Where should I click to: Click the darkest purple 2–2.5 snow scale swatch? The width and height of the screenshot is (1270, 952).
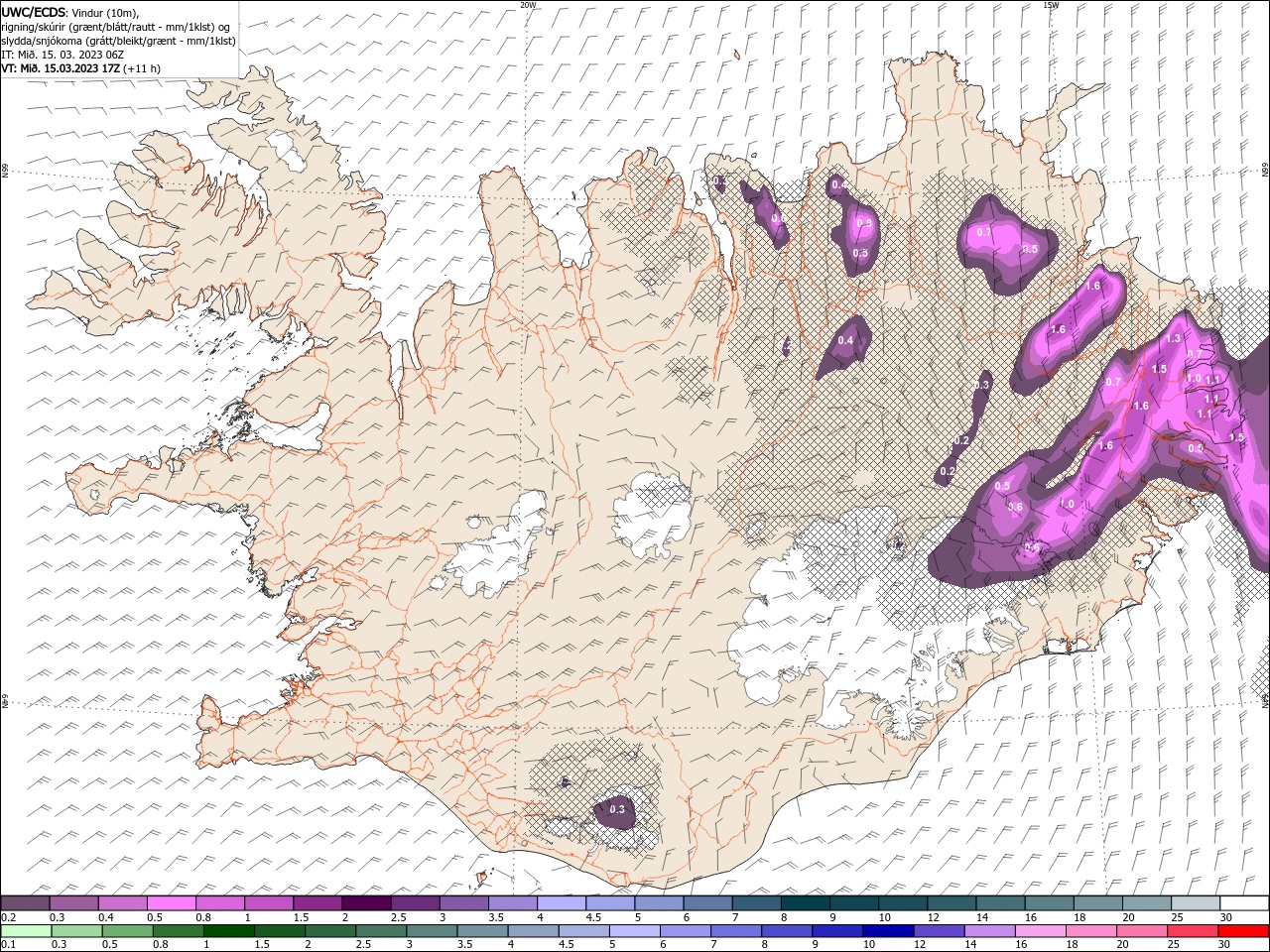tap(366, 903)
